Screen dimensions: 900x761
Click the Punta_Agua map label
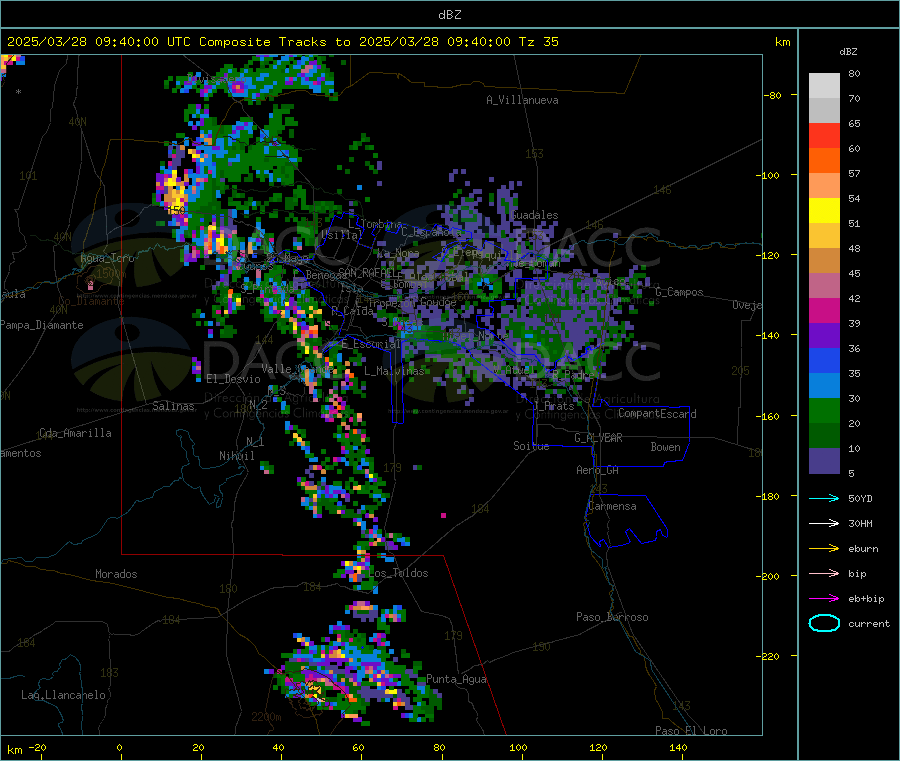[456, 680]
